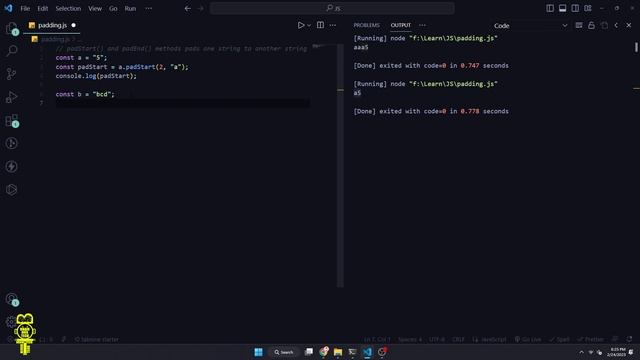Open Windows Start menu
640x360 pixels.
[258, 352]
